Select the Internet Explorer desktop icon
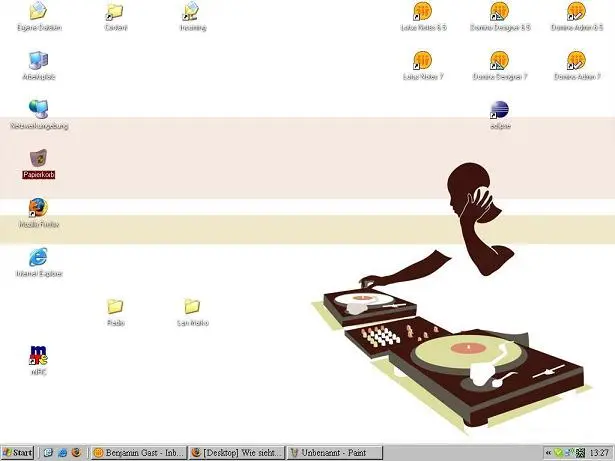615x461 pixels. (x=39, y=257)
